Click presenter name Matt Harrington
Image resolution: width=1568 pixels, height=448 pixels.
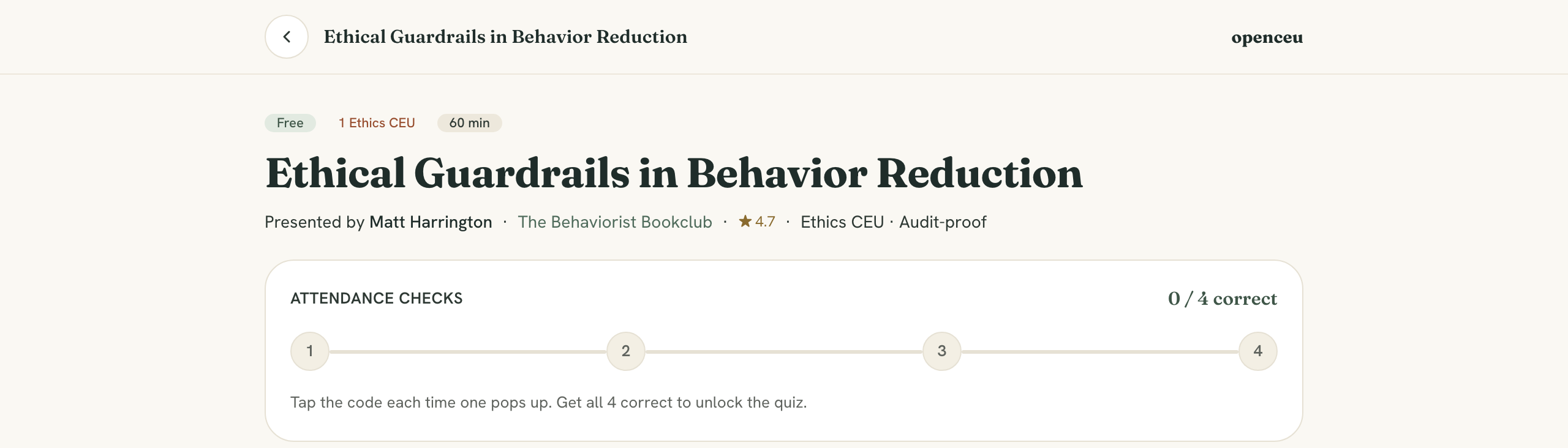click(431, 222)
